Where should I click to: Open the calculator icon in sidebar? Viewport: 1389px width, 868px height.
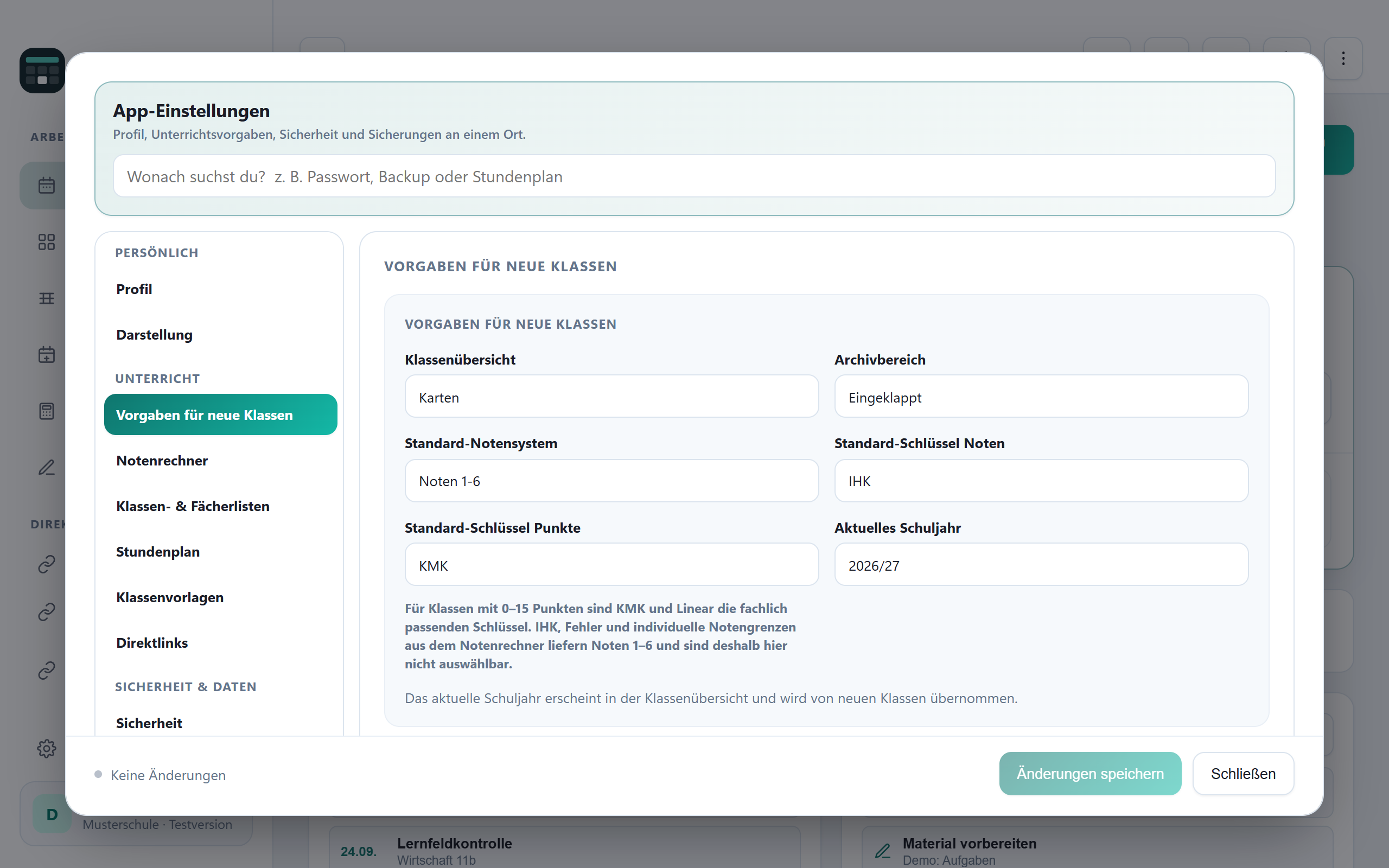tap(47, 411)
